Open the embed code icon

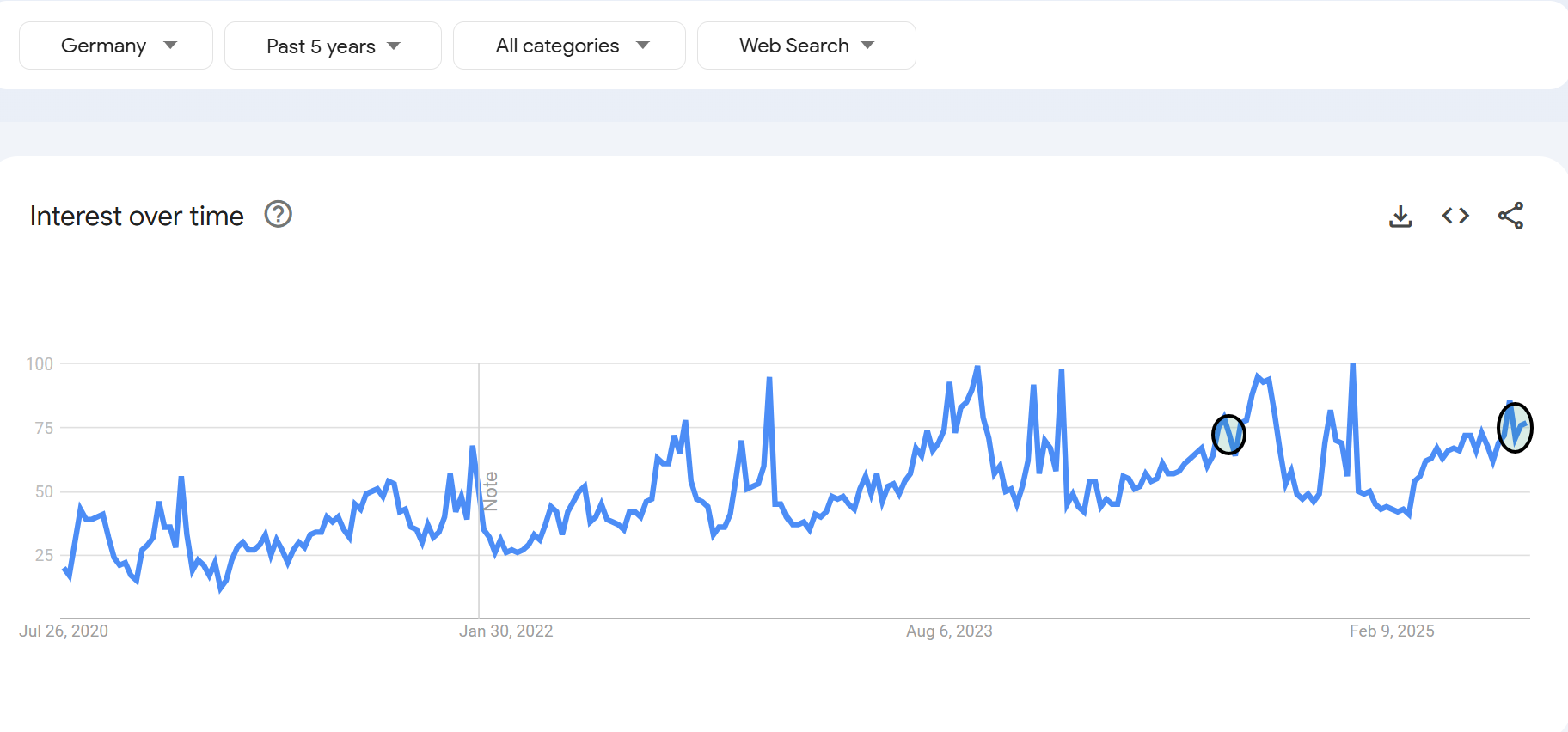1455,216
